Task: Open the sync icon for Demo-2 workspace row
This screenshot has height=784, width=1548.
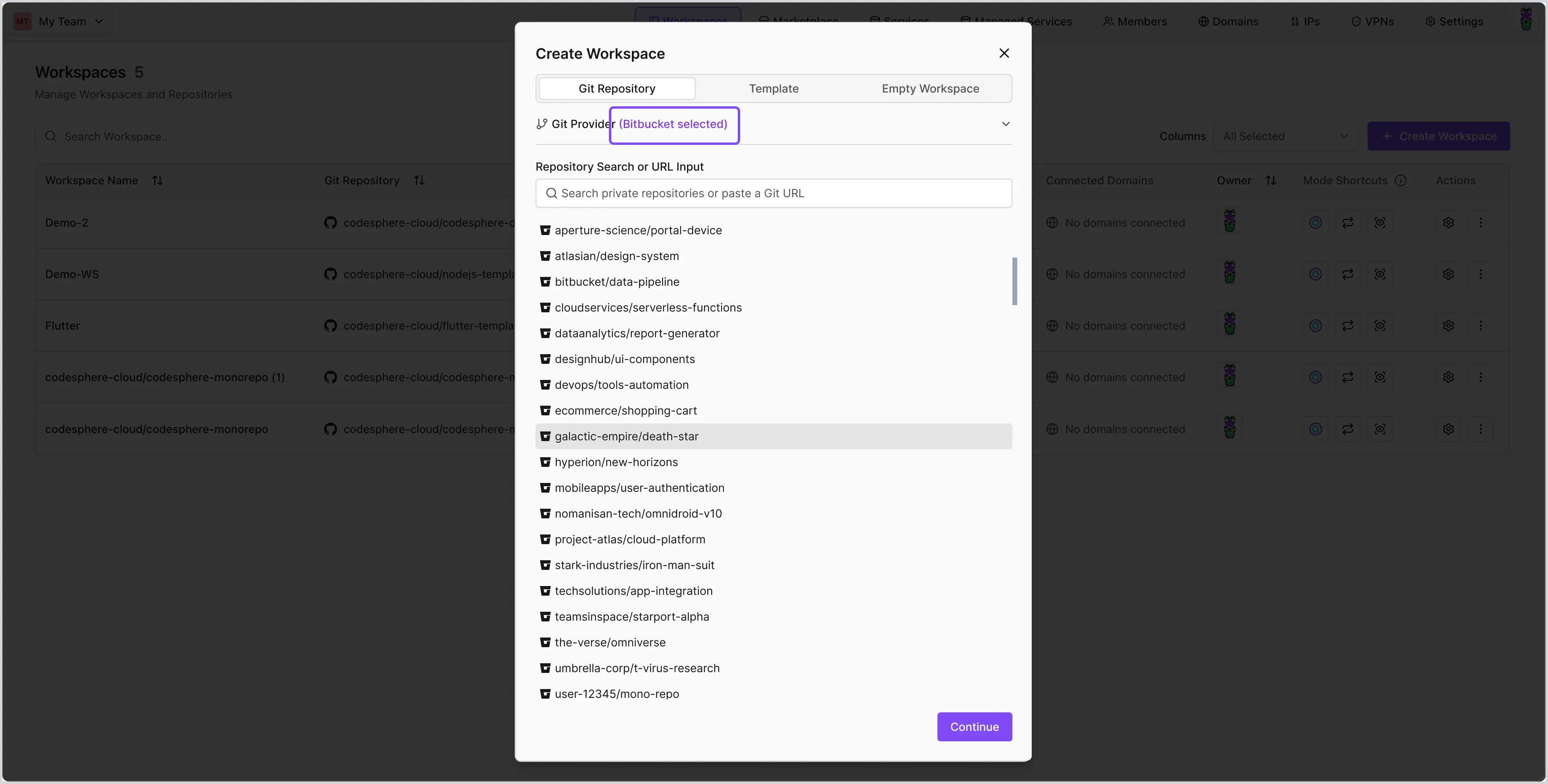Action: click(1348, 222)
